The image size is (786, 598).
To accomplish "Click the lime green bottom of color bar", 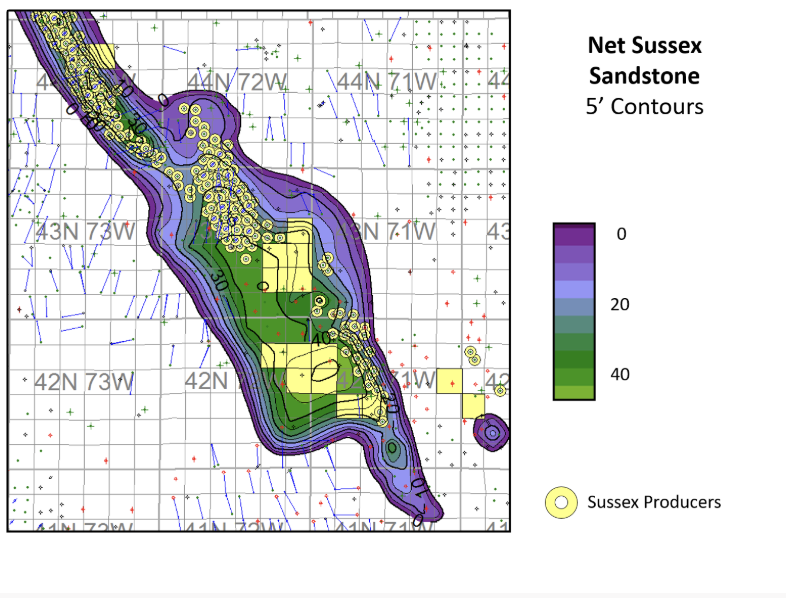I will (x=574, y=392).
